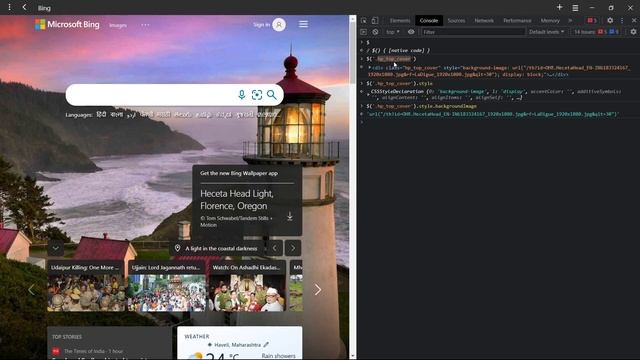Click the Microsoft Bing logo
The image size is (640, 360).
67,24
